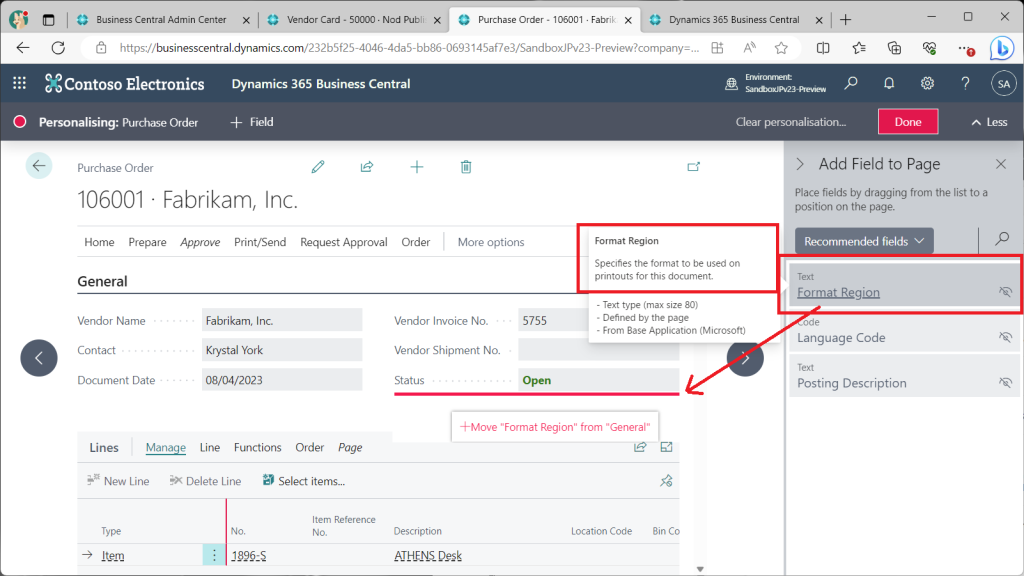Open the page in a new window
The image size is (1024, 576).
click(x=694, y=167)
